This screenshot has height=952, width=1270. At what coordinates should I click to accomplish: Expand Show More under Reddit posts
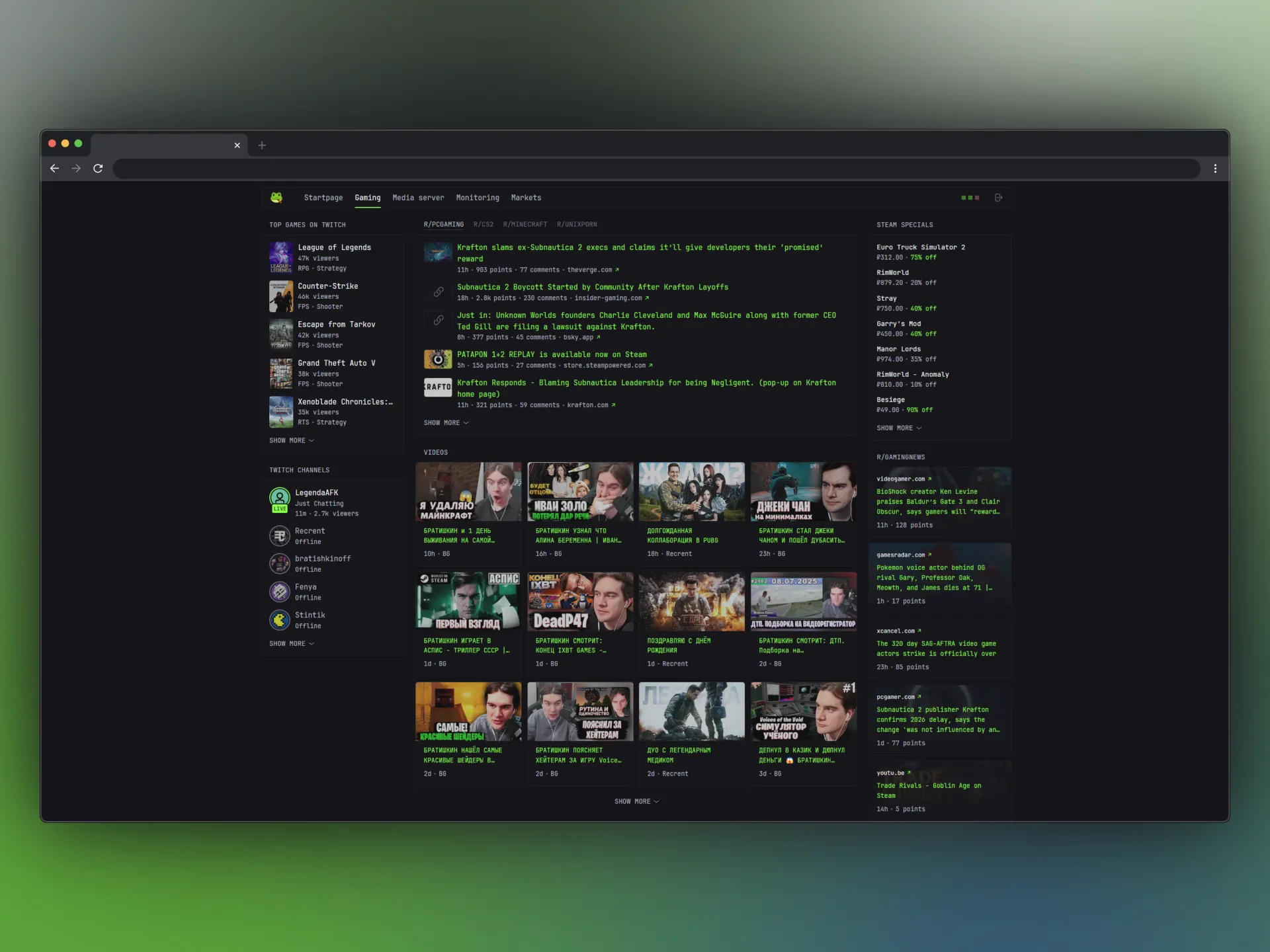tap(446, 423)
